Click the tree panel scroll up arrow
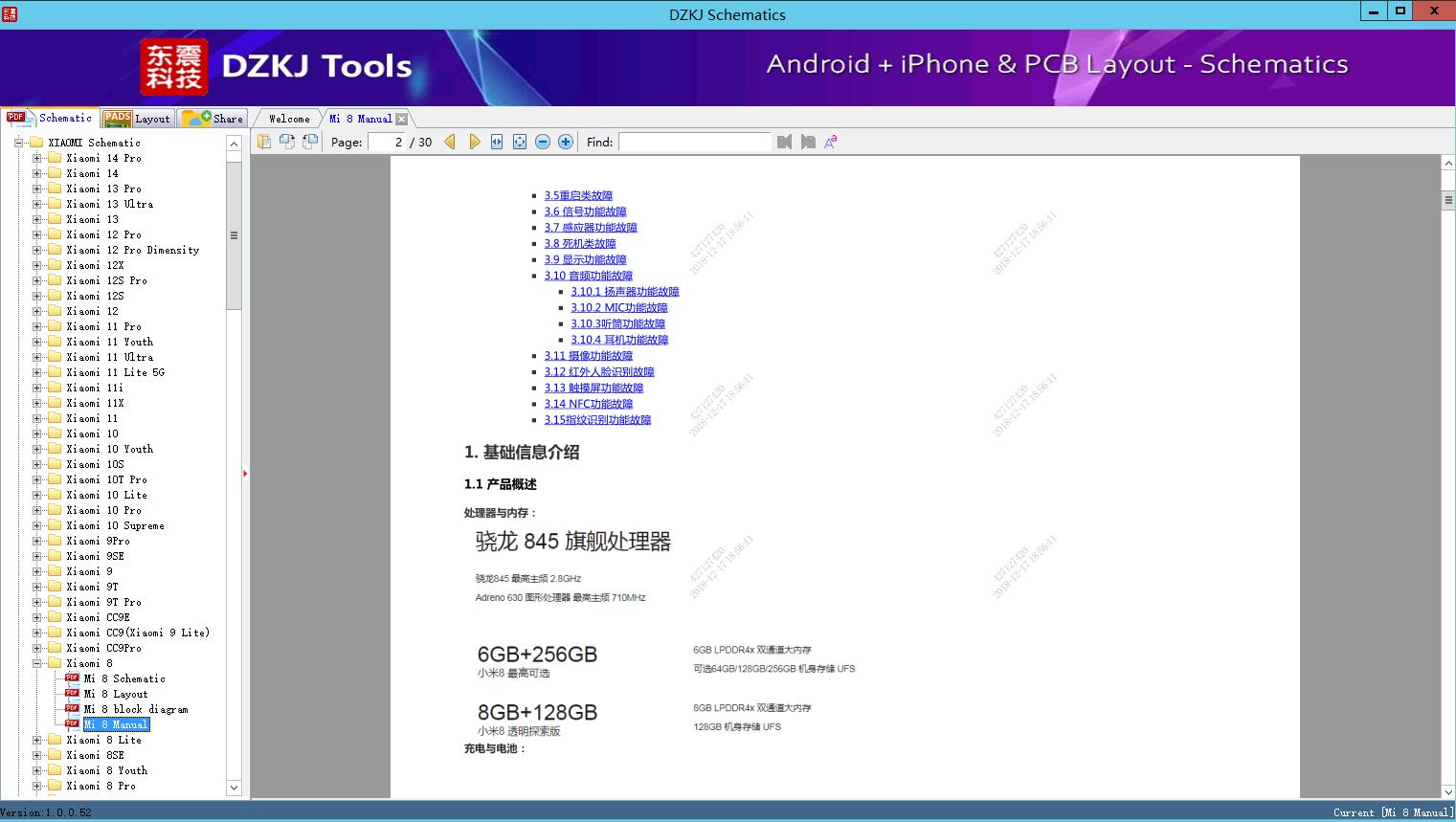Image resolution: width=1456 pixels, height=822 pixels. point(234,144)
